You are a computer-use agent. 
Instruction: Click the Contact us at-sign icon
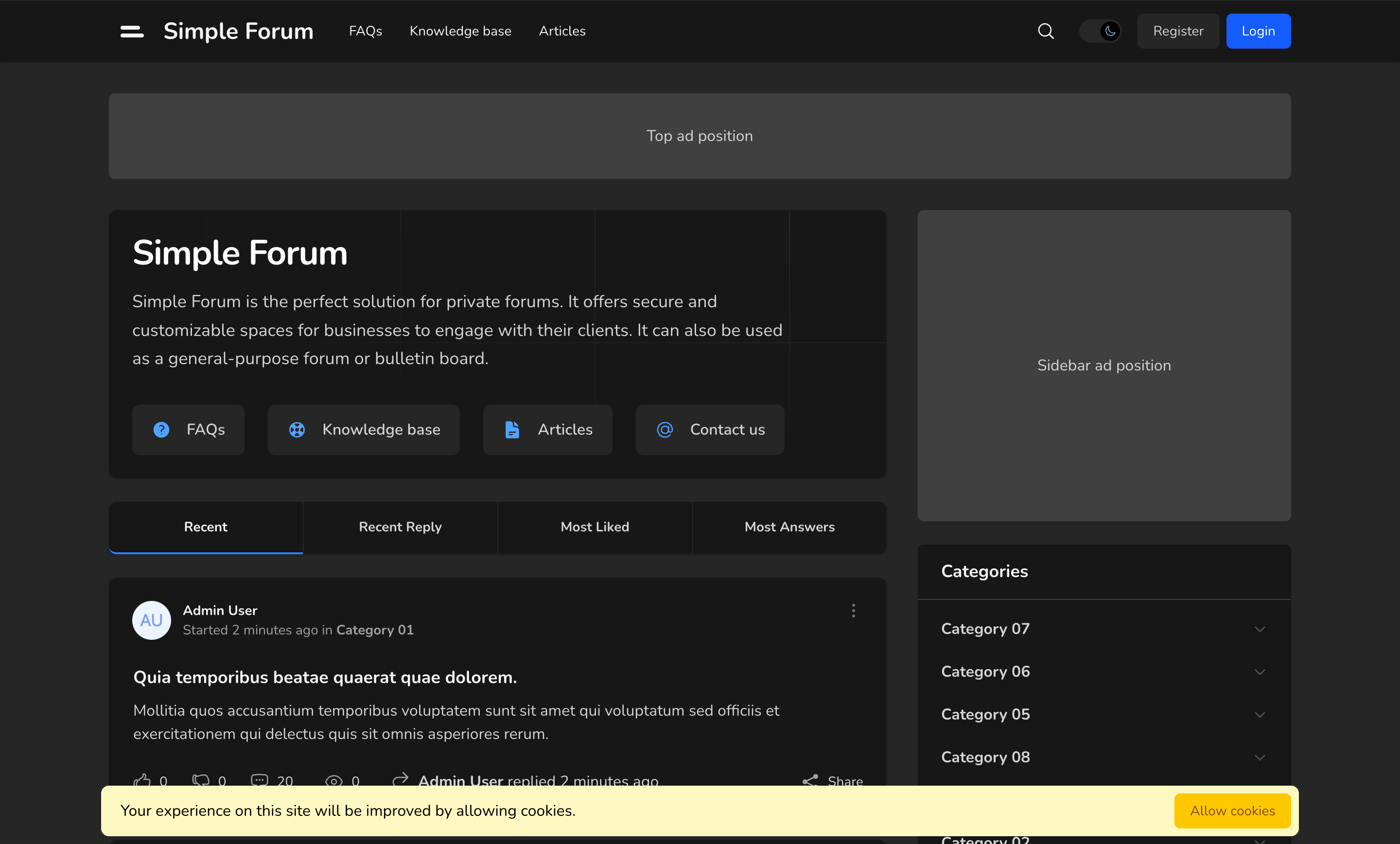665,430
